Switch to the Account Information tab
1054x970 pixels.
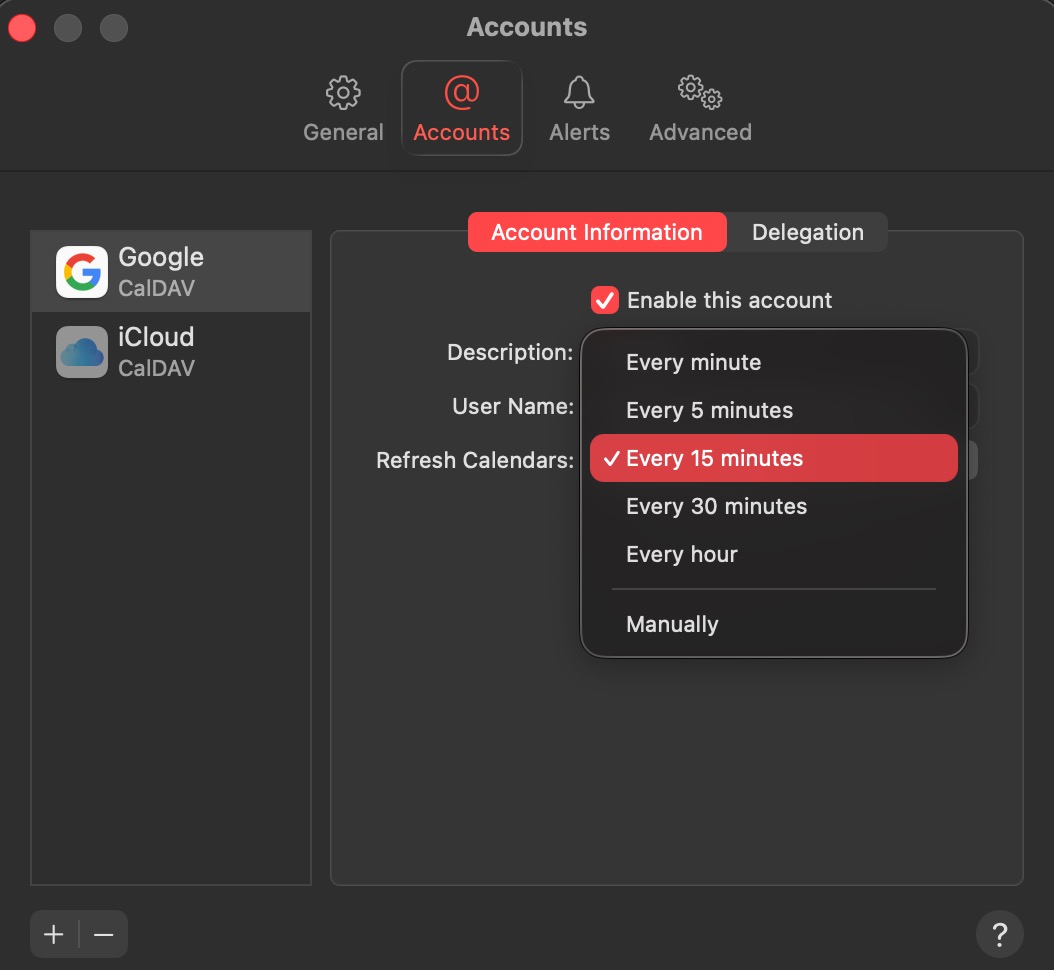pos(597,232)
